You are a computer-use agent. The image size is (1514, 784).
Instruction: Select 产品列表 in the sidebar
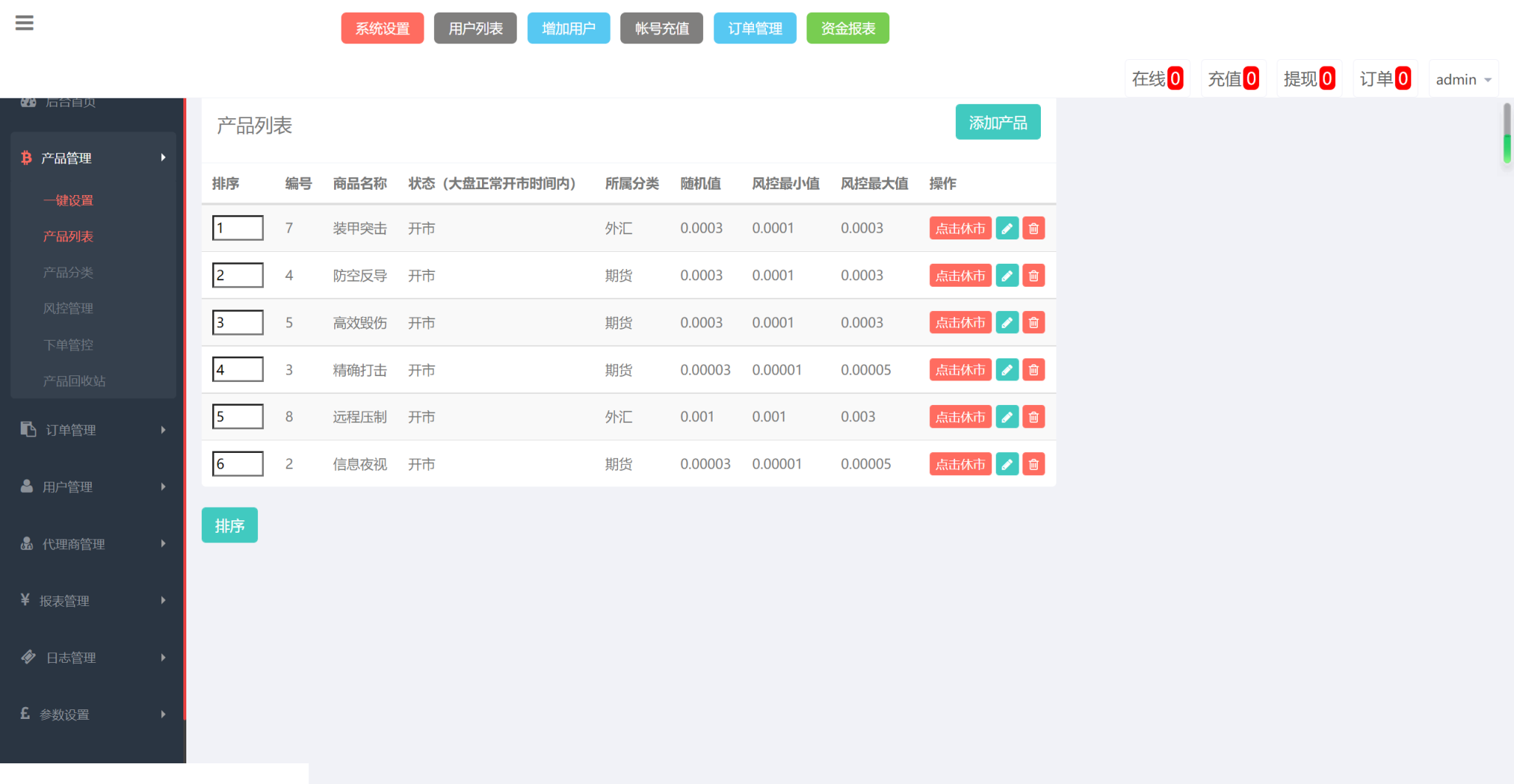tap(68, 236)
